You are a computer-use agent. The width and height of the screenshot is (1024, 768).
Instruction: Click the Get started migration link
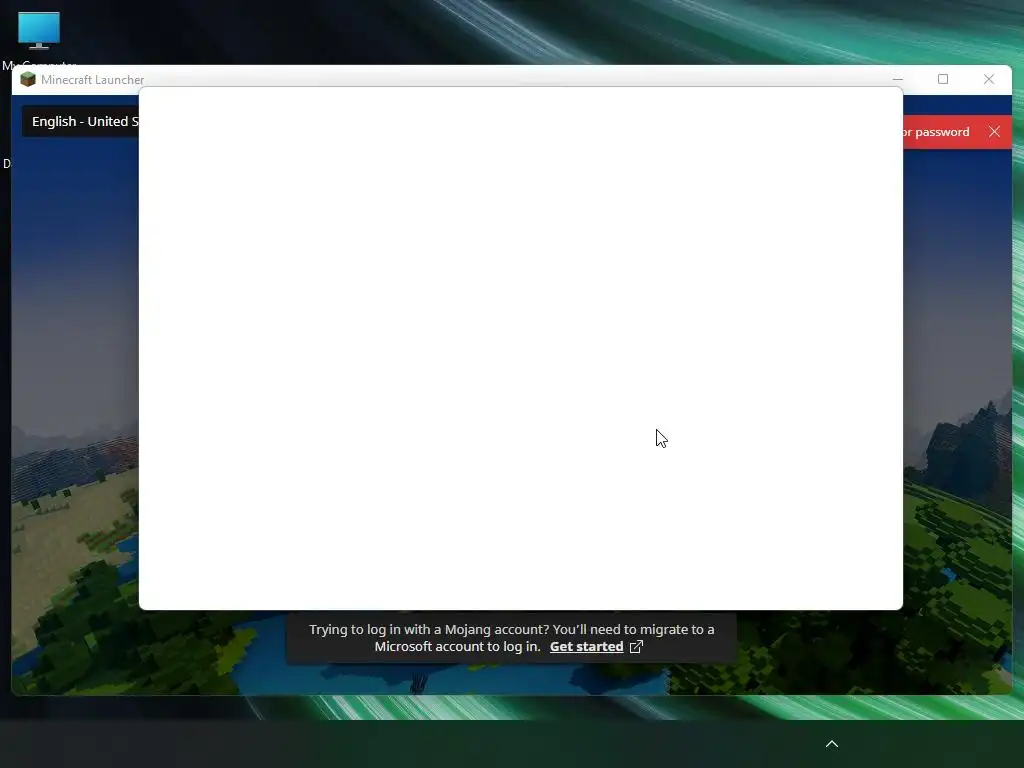[x=586, y=647]
